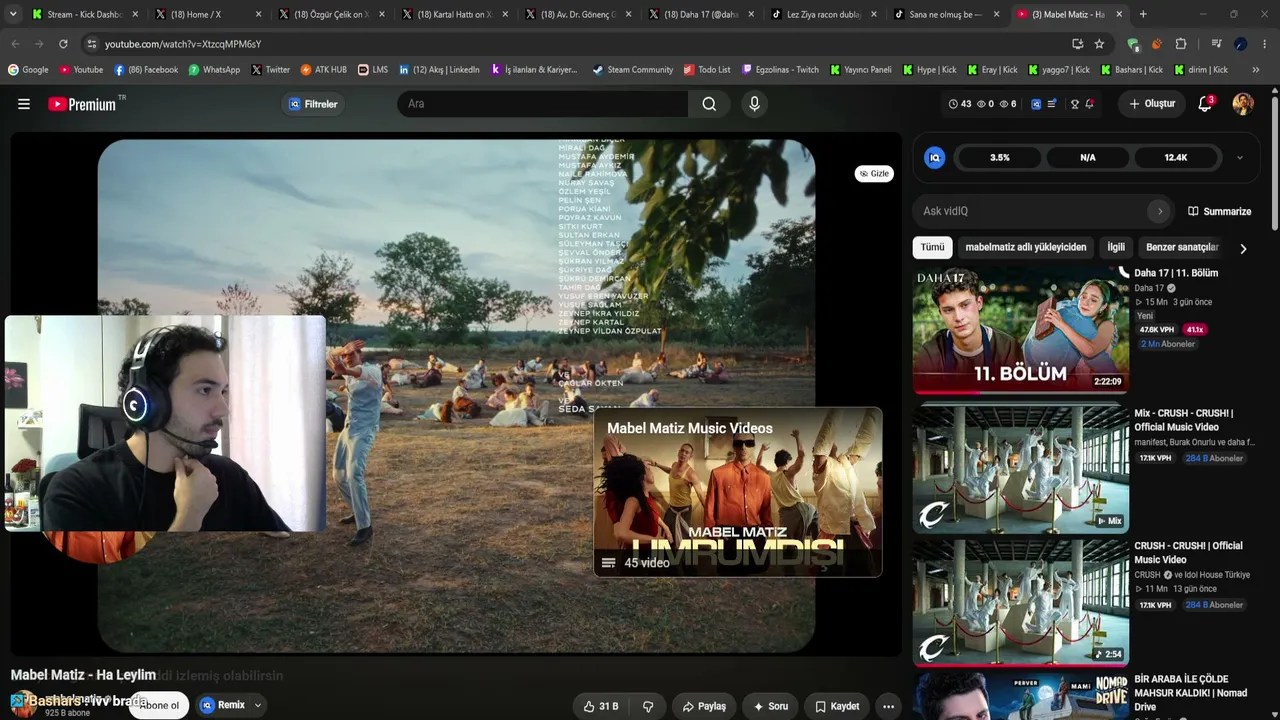The height and width of the screenshot is (720, 1280).
Task: Select the Tümü chip
Action: pyautogui.click(x=932, y=247)
